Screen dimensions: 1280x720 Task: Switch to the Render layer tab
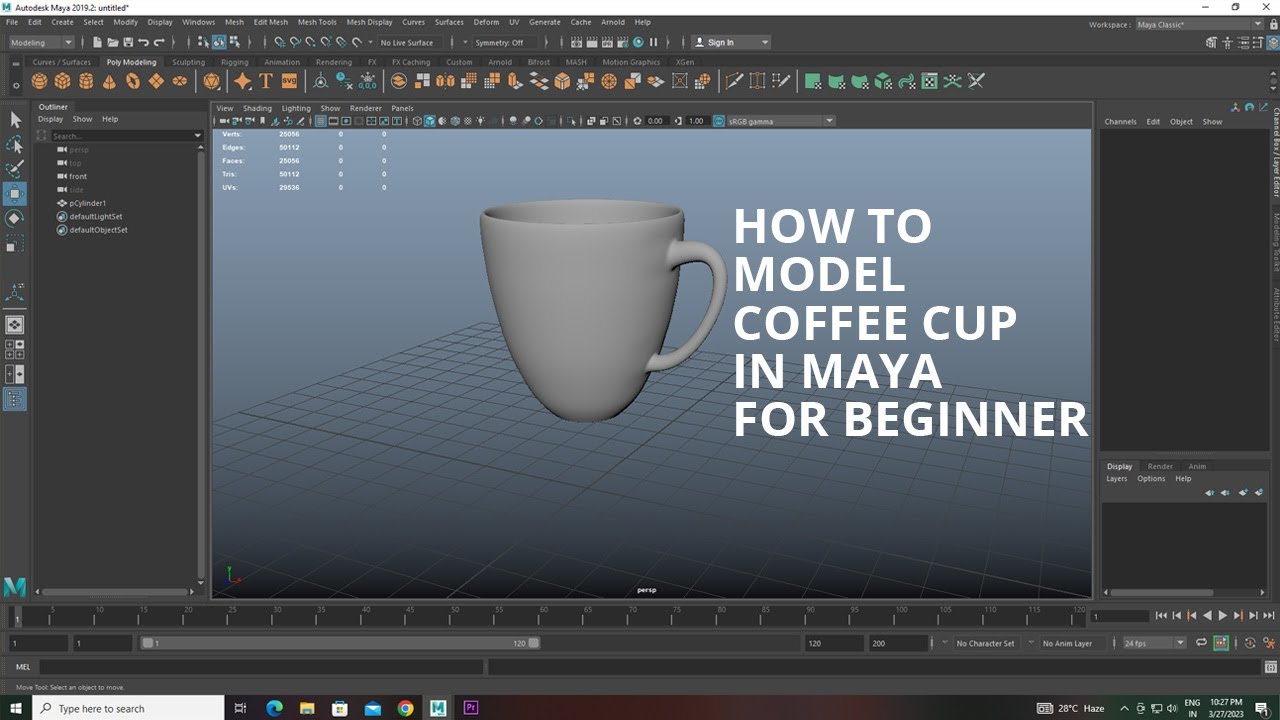(x=1160, y=466)
